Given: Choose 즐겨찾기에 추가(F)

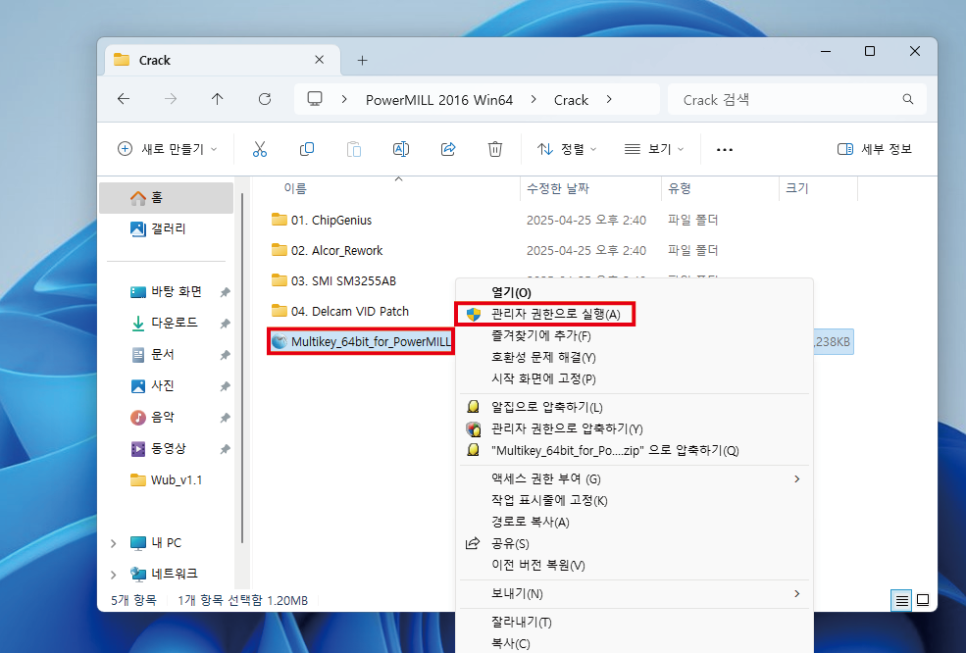Looking at the screenshot, I should [x=634, y=336].
